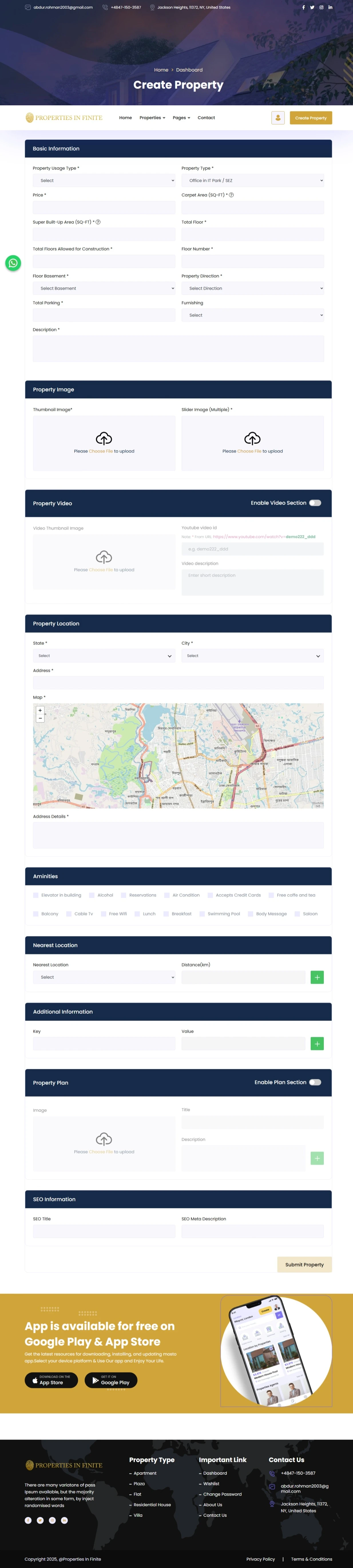Screen dimensions: 353x1568
Task: Check the Air Condition amenity checkbox
Action: [x=167, y=895]
